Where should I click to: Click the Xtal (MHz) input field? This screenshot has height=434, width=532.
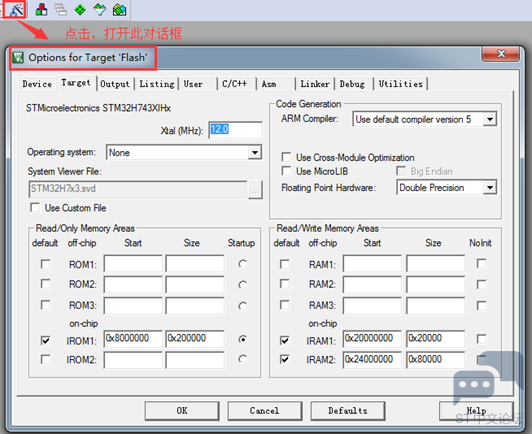[x=235, y=130]
